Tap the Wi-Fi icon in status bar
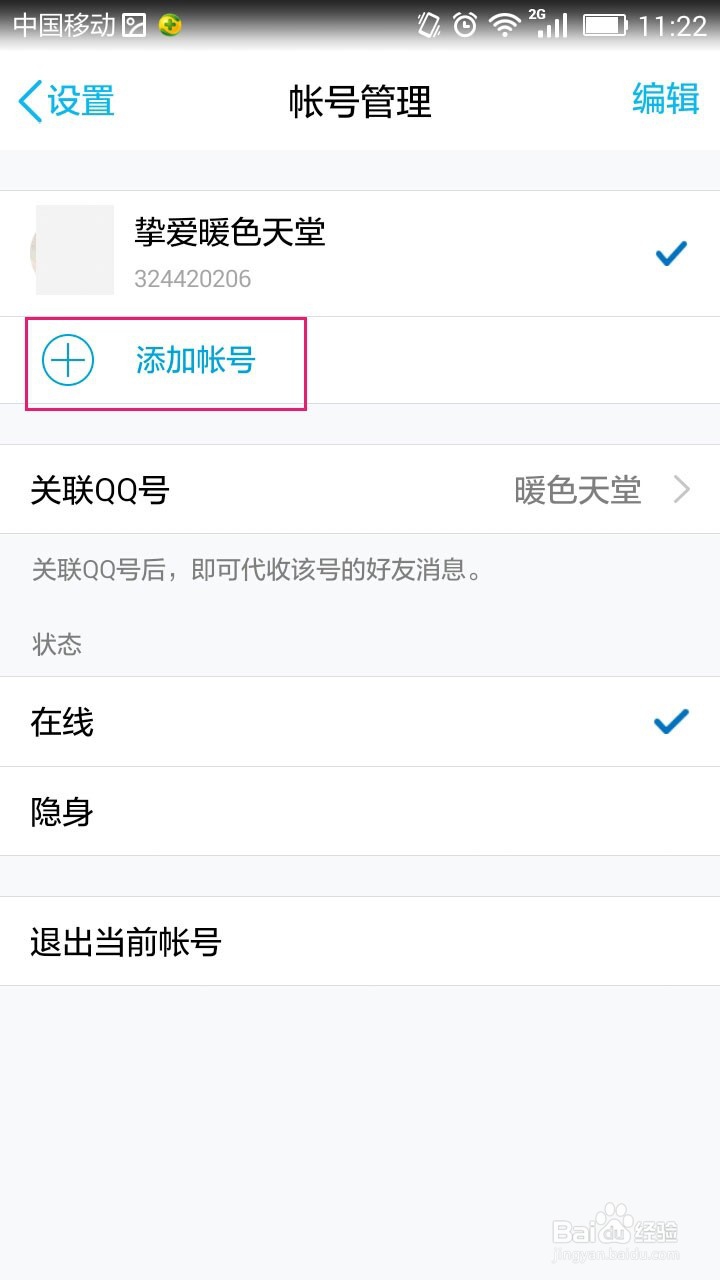 pos(505,25)
